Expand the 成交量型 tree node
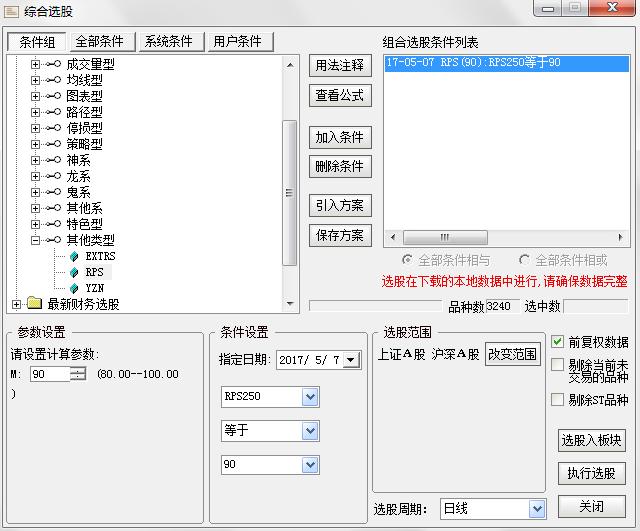640x531 pixels. pos(36,64)
